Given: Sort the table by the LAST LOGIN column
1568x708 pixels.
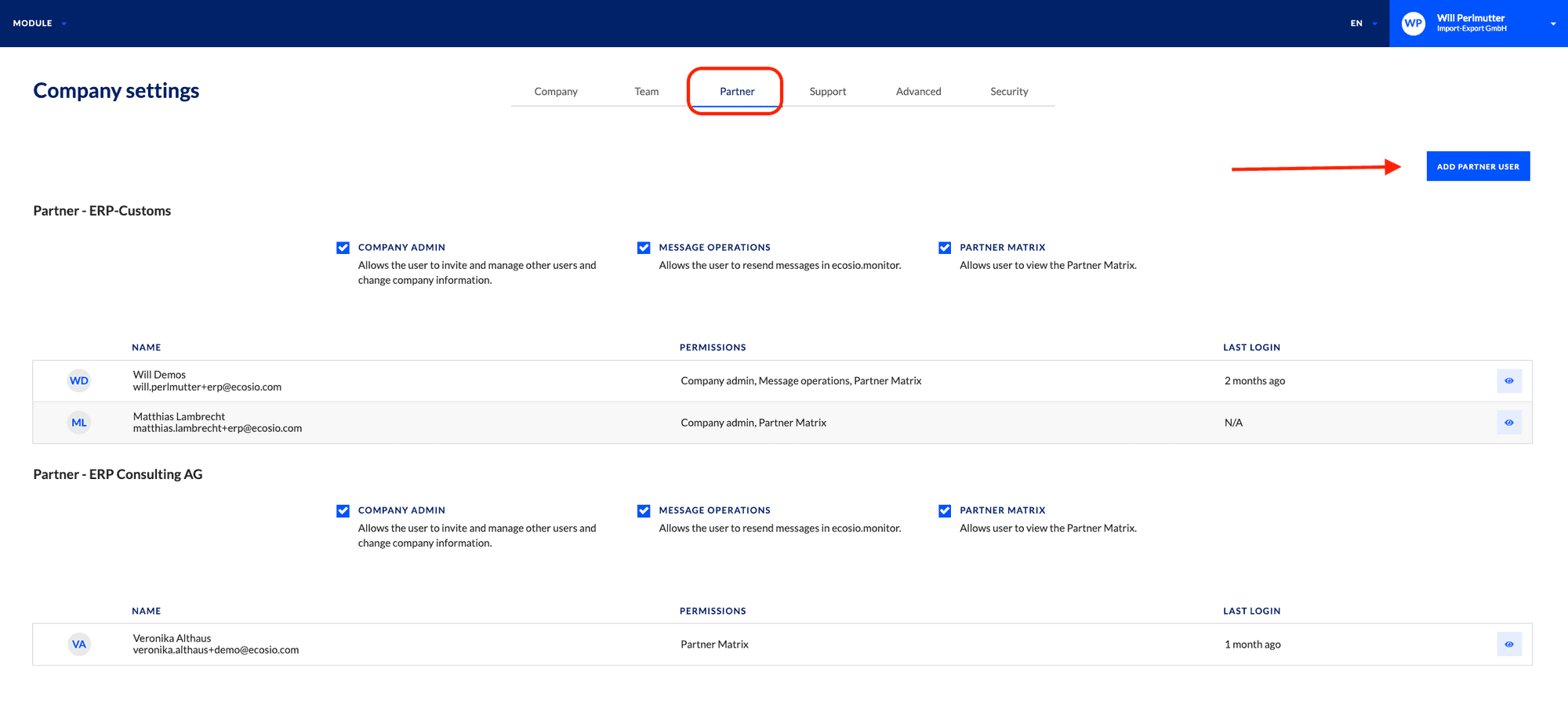Looking at the screenshot, I should click(1251, 347).
